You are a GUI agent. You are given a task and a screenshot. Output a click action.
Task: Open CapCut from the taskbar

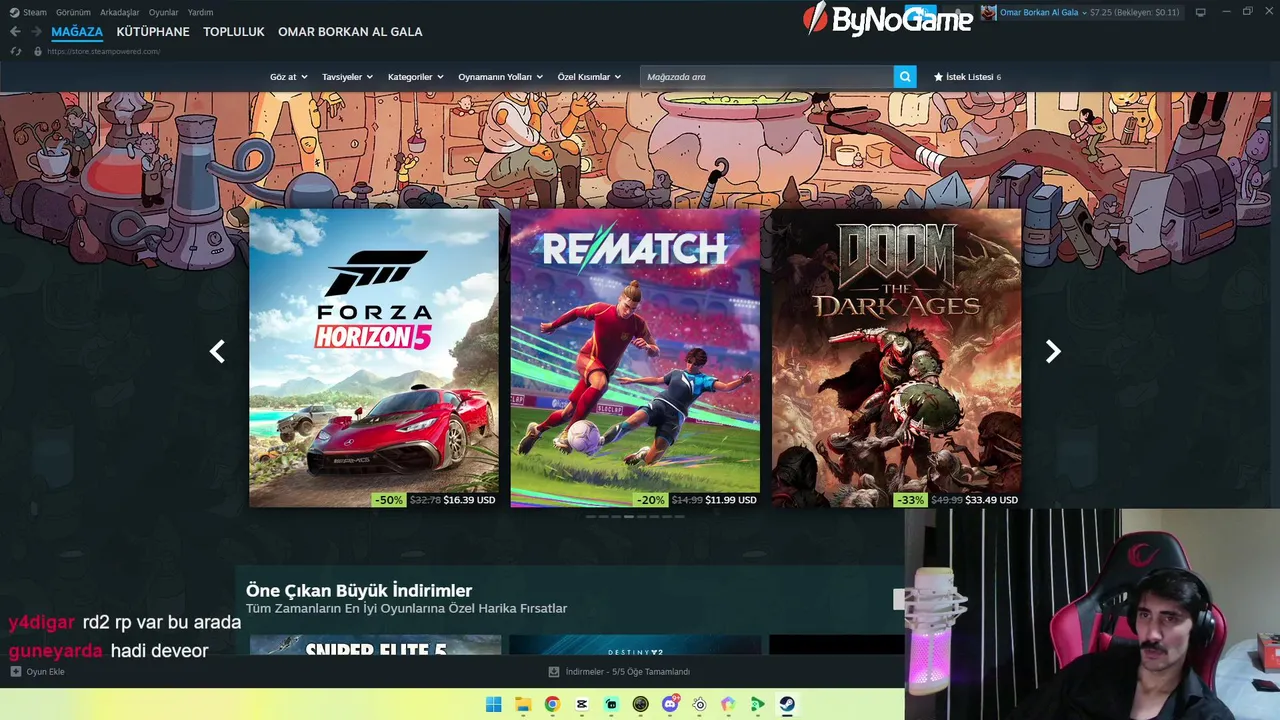pos(582,704)
